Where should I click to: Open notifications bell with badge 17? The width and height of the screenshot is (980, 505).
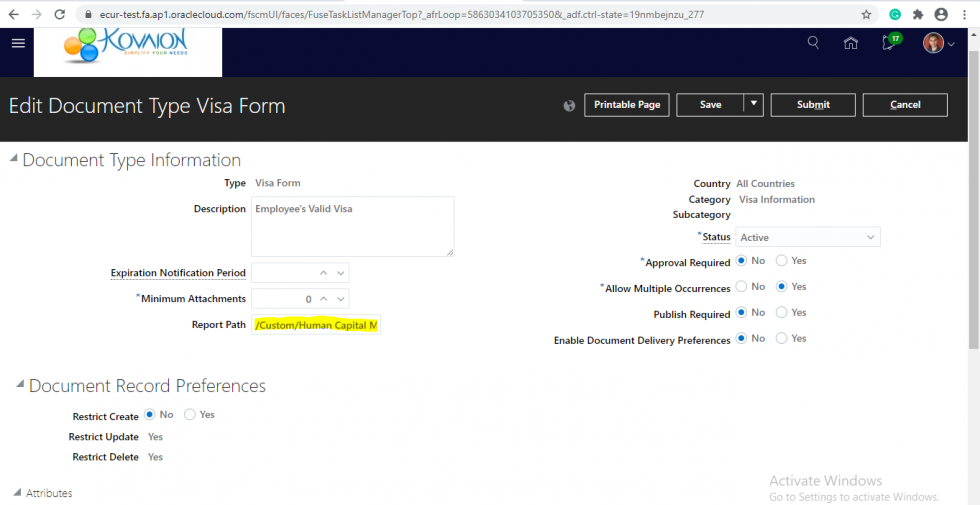pyautogui.click(x=890, y=42)
